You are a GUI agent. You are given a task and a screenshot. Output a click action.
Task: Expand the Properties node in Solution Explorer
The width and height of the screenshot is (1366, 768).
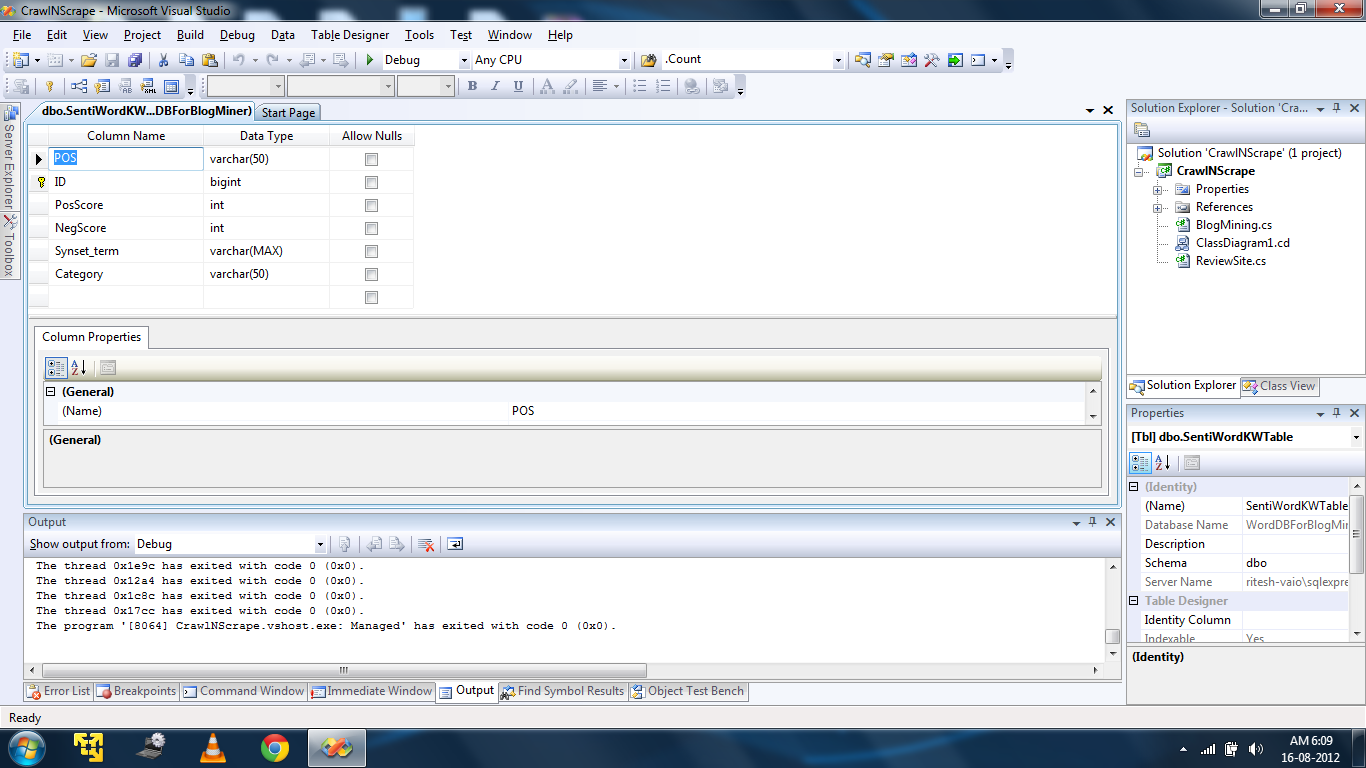pos(1158,189)
